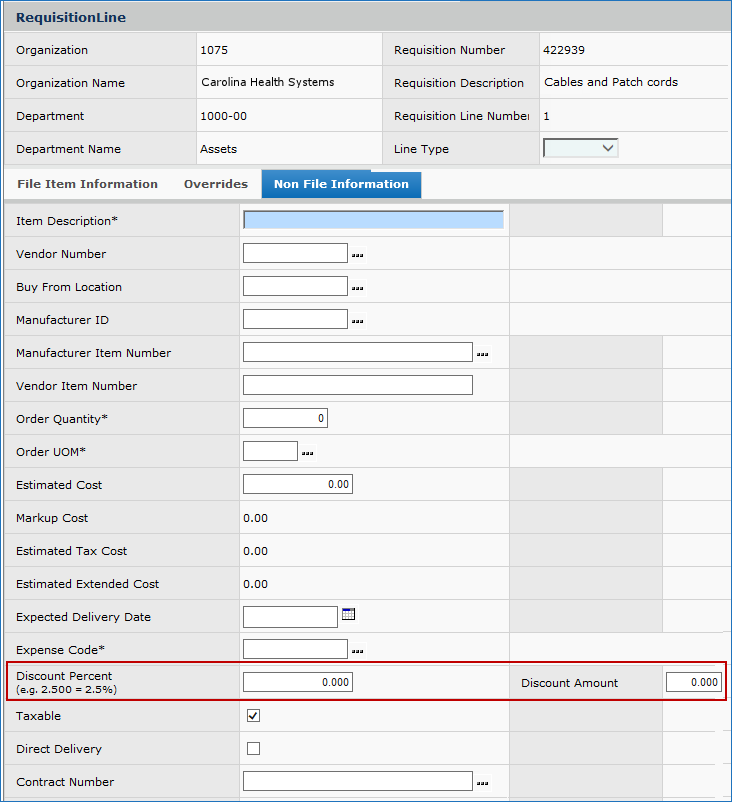Open Expense Code lookup ellipsis

[x=358, y=651]
